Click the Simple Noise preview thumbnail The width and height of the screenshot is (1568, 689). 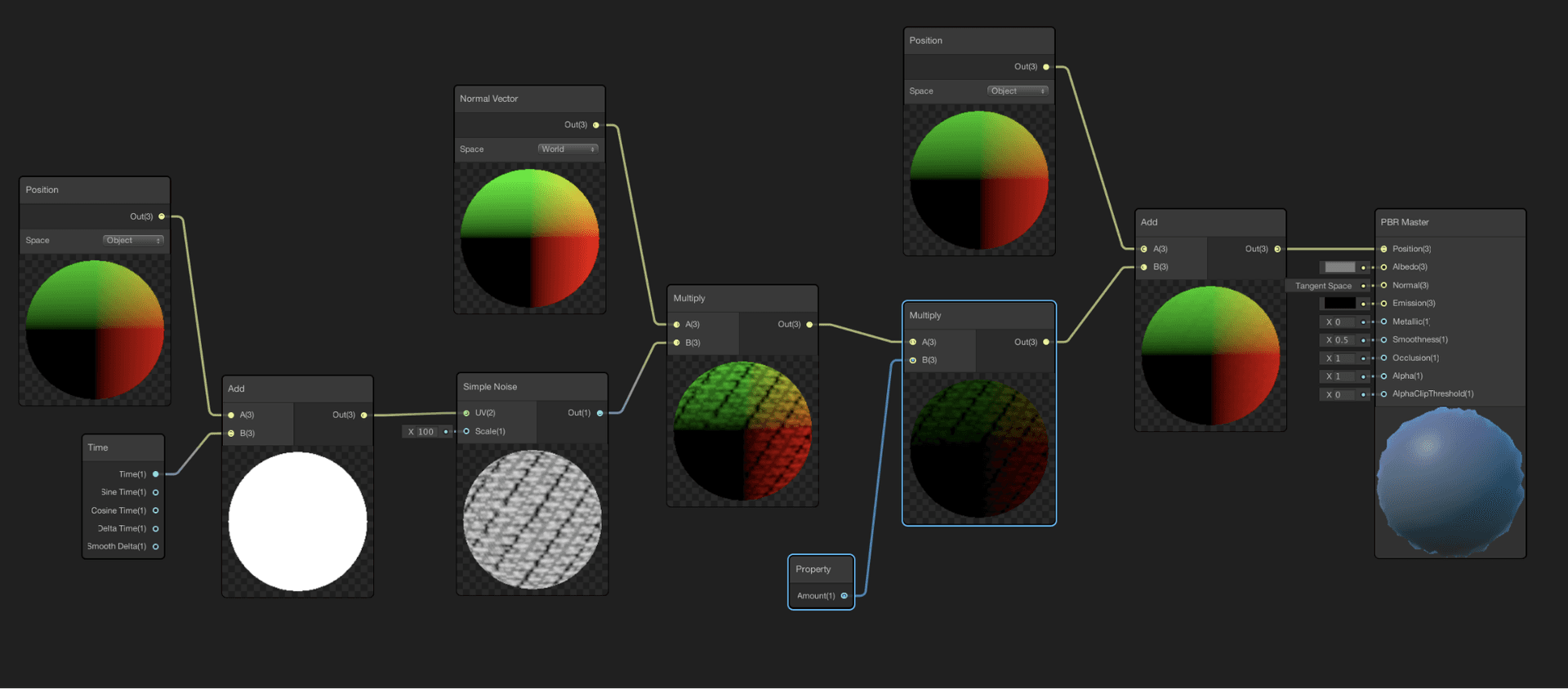point(532,519)
